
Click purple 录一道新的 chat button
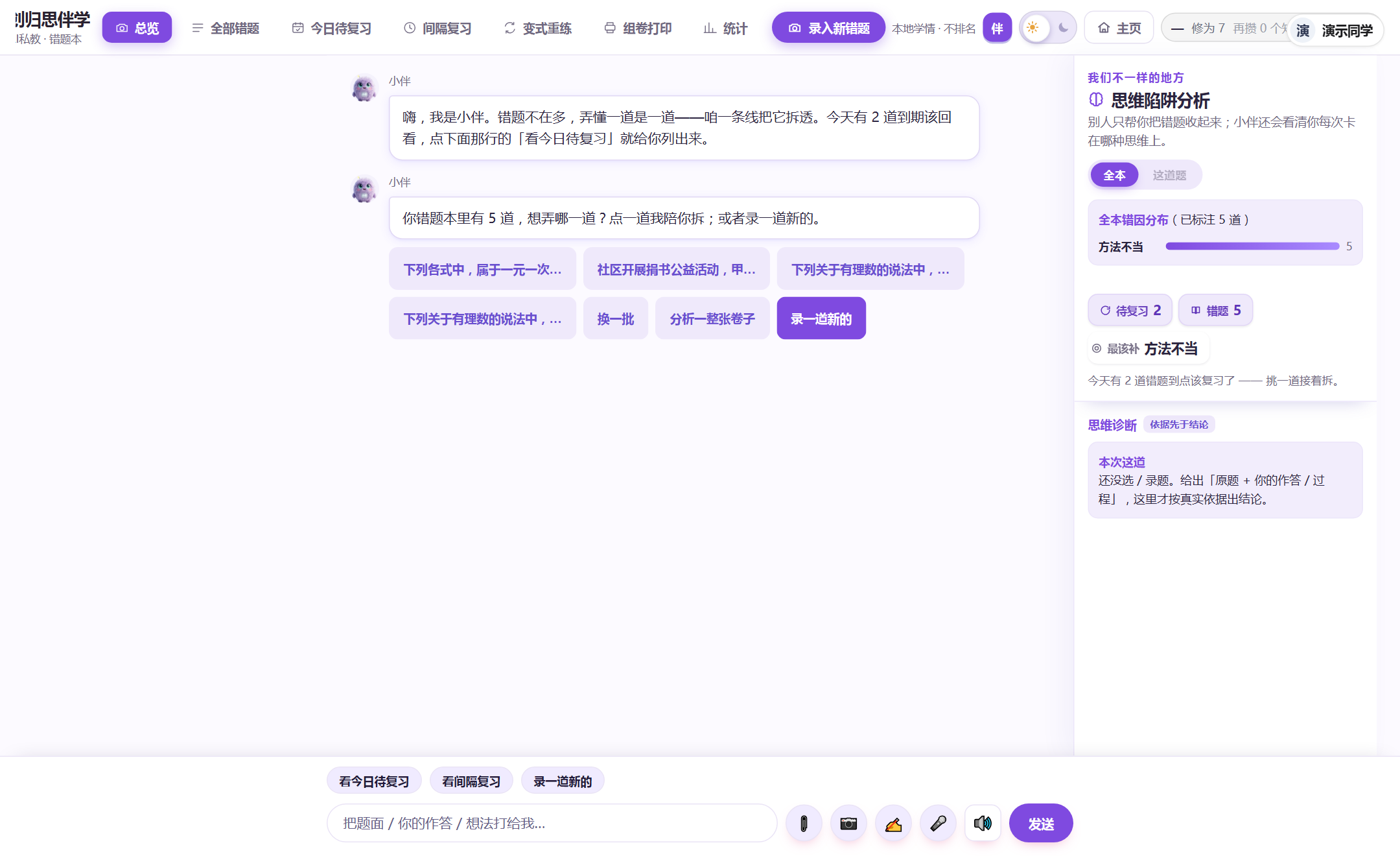tap(821, 318)
